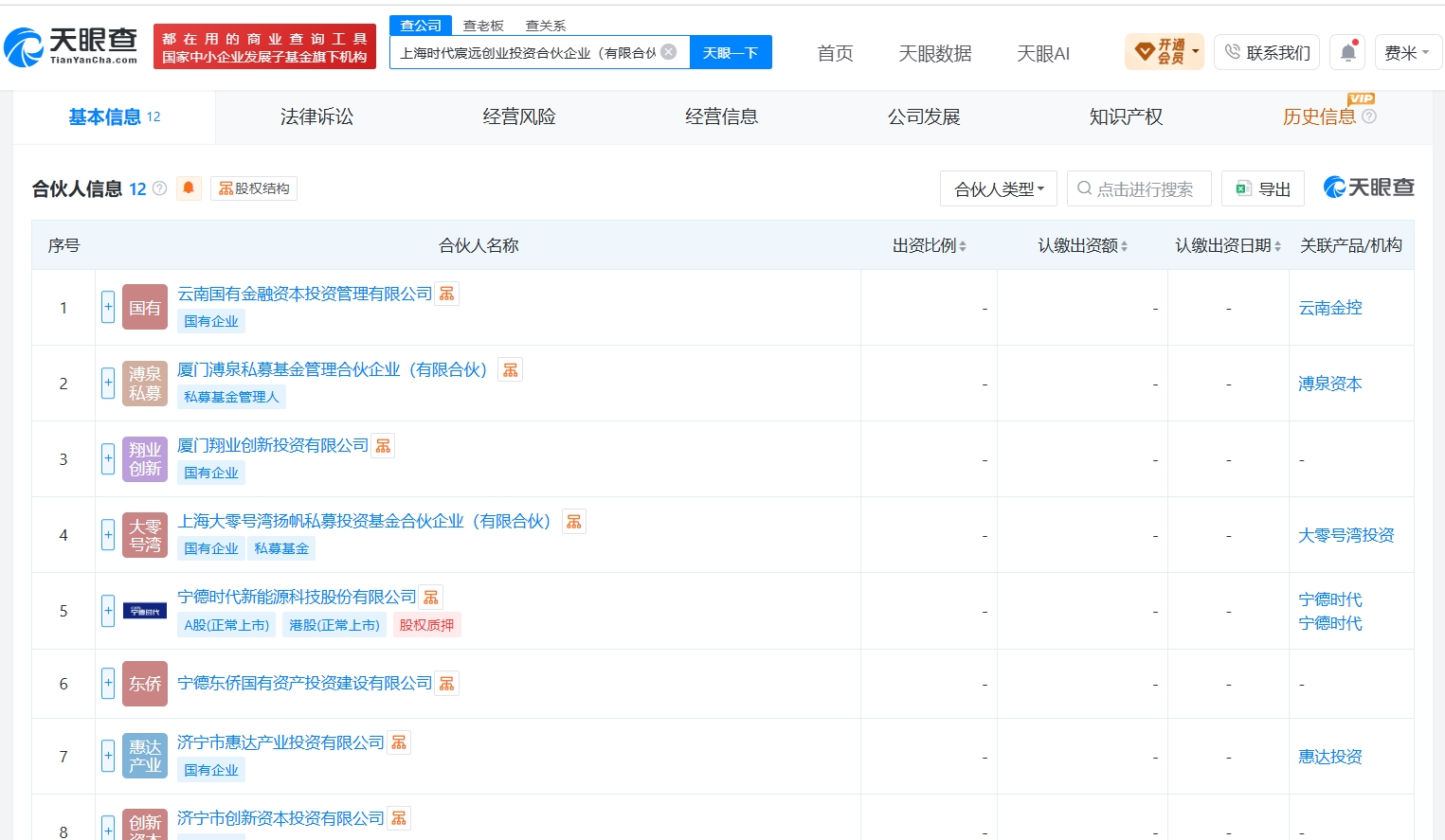Image resolution: width=1445 pixels, height=840 pixels.
Task: Open equity structure icon for 上海大零号湾扬帆私募投资基金
Action: pos(574,521)
